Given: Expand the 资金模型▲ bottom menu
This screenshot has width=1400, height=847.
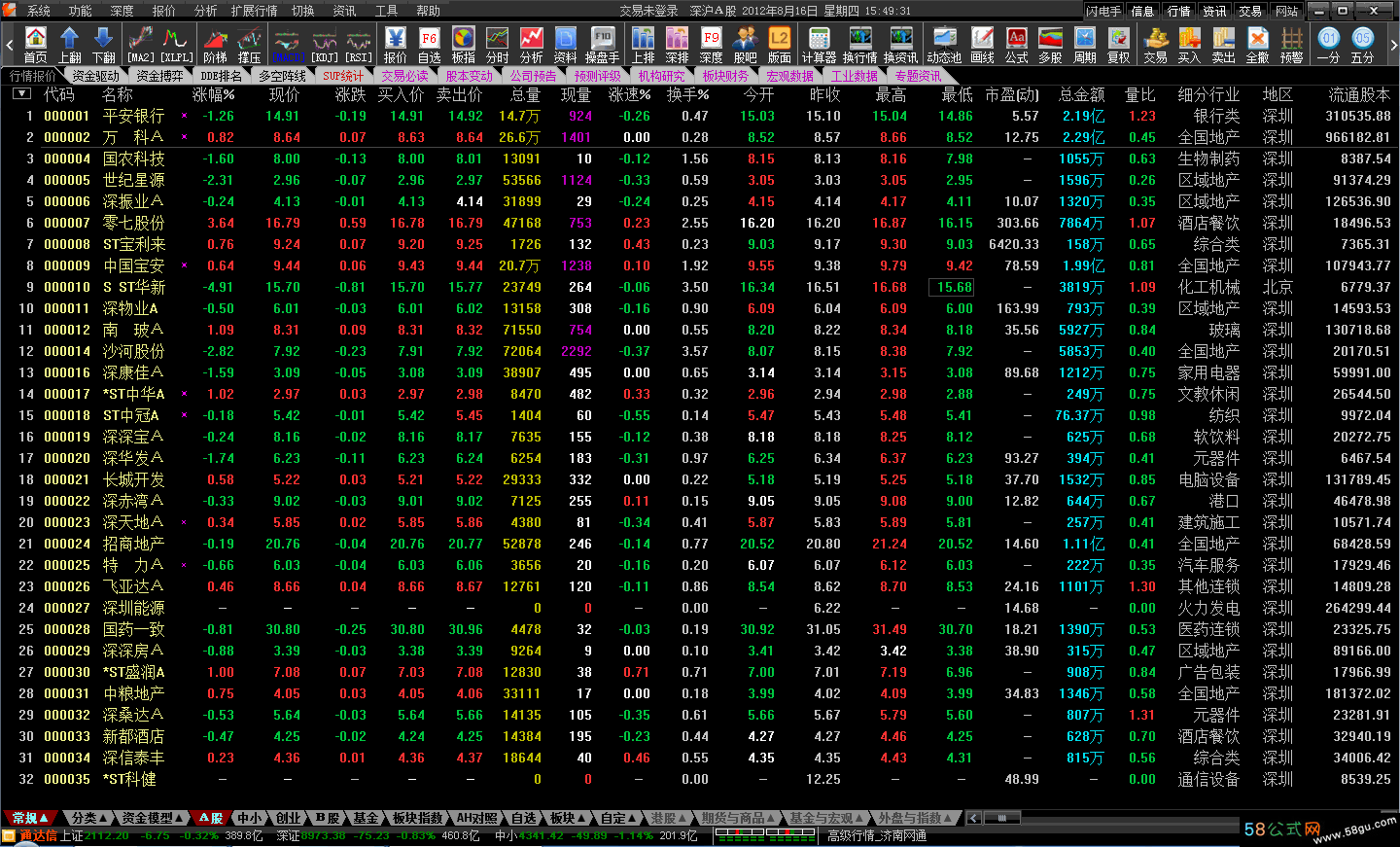Looking at the screenshot, I should pyautogui.click(x=154, y=818).
